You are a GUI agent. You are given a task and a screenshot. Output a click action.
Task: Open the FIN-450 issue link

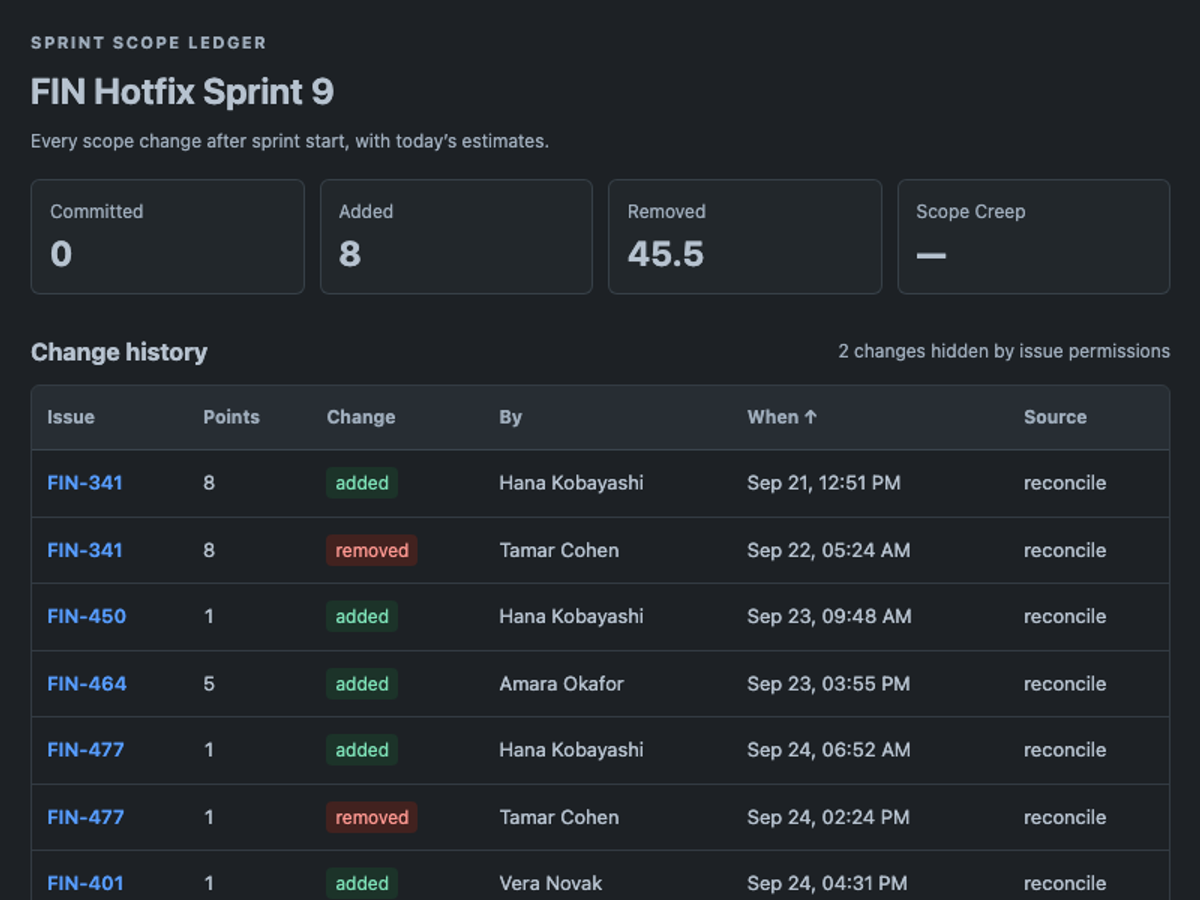pos(87,616)
